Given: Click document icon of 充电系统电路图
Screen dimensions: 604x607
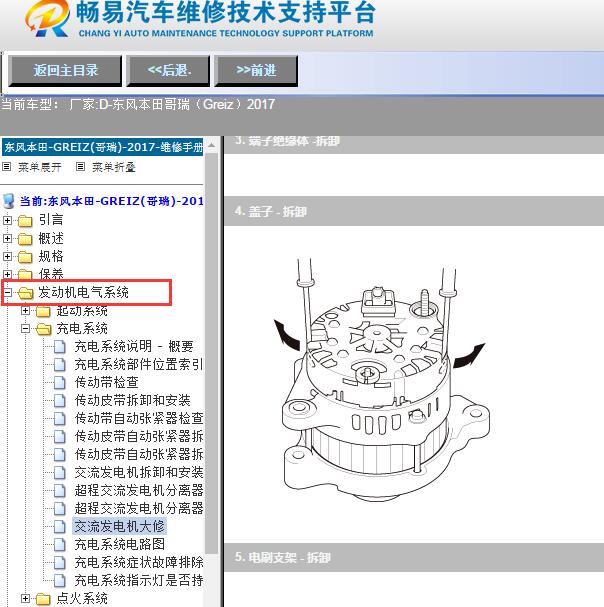Looking at the screenshot, I should 60,545.
